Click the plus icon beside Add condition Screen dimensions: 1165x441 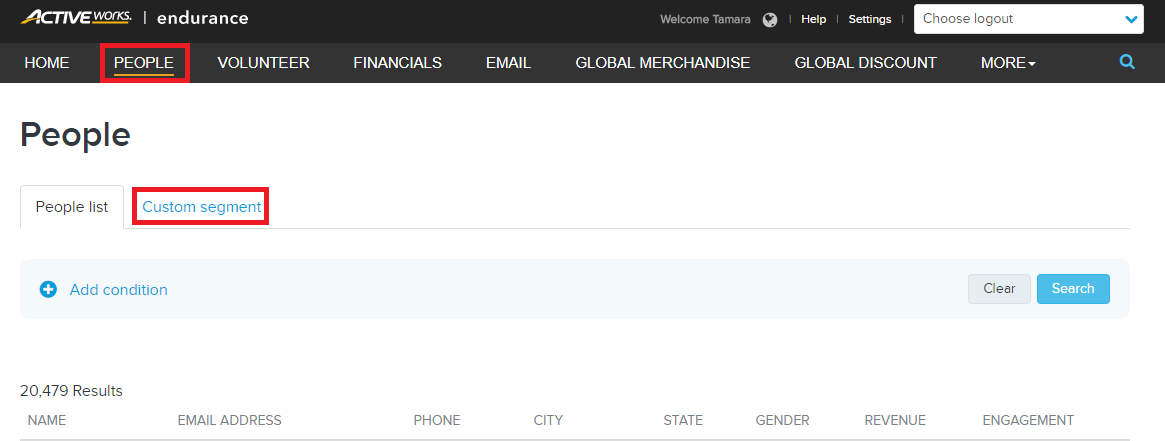click(x=48, y=290)
